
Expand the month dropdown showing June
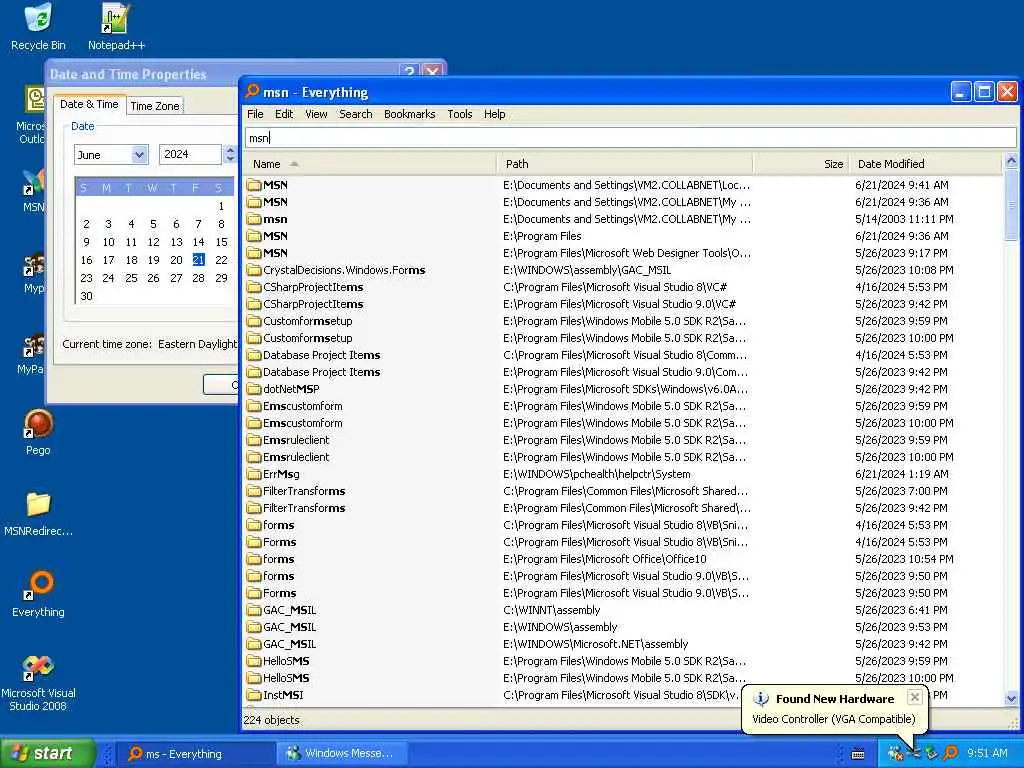pyautogui.click(x=139, y=155)
